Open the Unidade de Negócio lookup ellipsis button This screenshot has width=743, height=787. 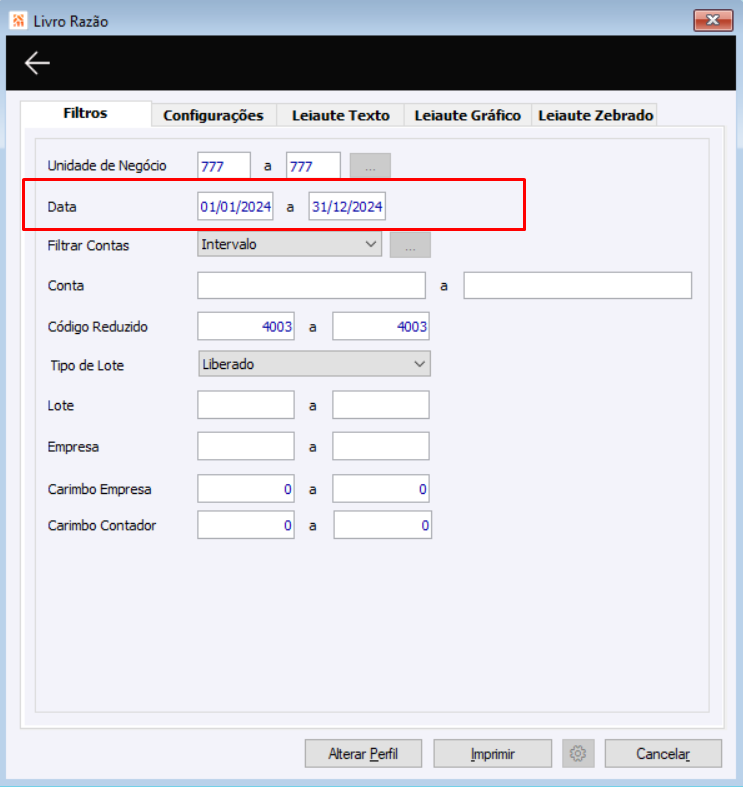click(x=370, y=166)
